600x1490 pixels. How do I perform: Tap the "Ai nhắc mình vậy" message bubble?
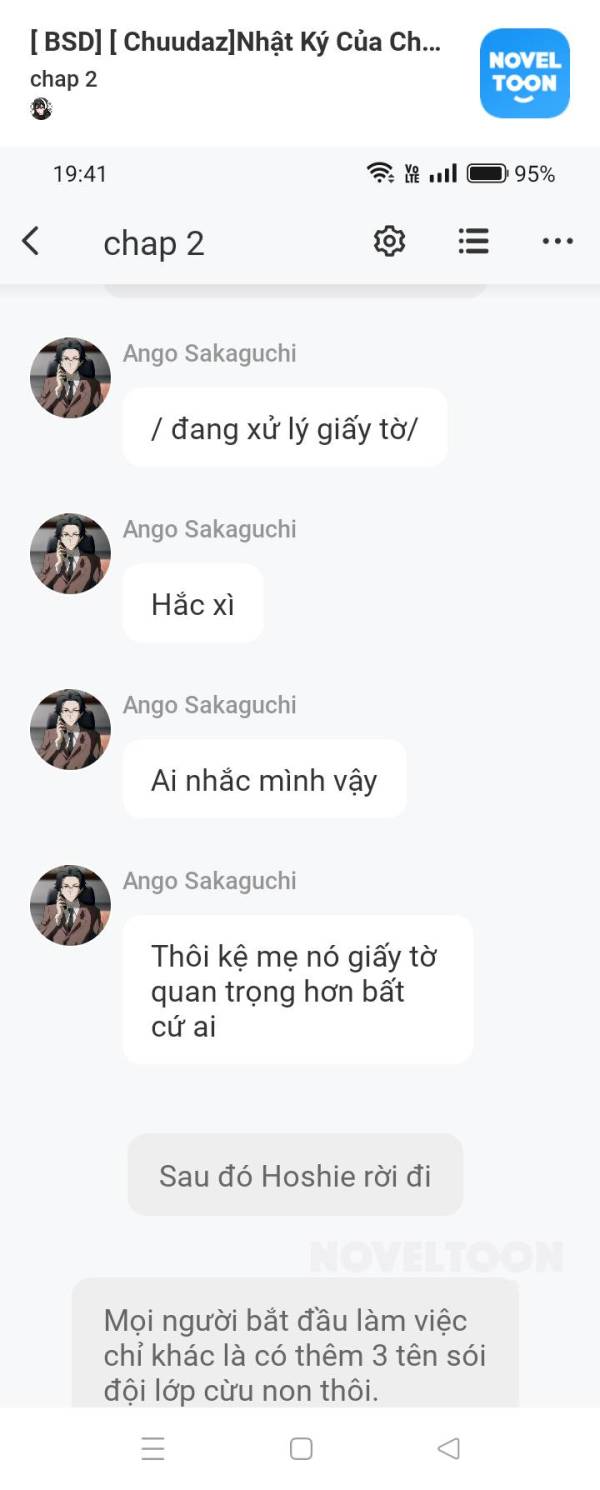click(264, 780)
